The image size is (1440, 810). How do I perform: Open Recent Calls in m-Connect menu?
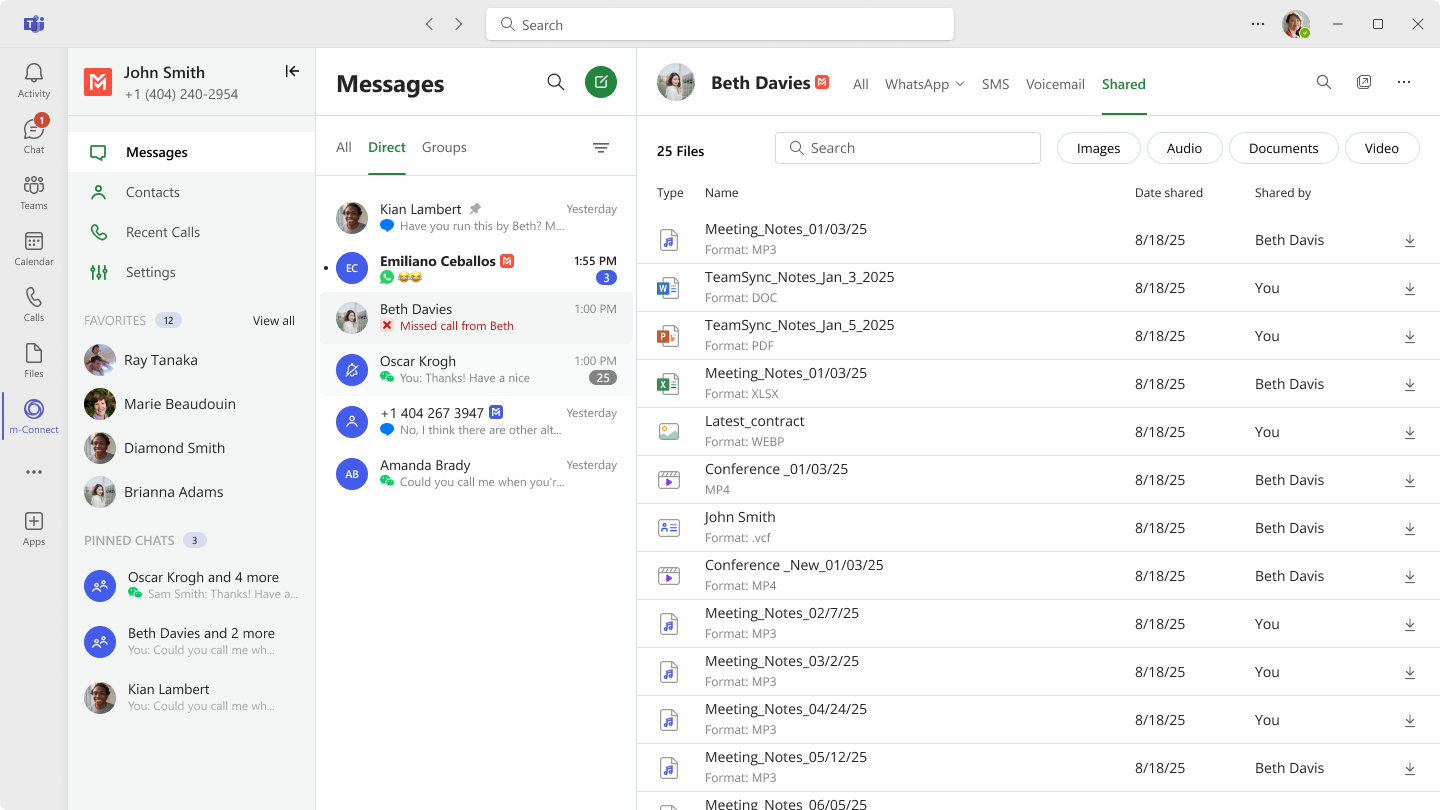point(192,232)
